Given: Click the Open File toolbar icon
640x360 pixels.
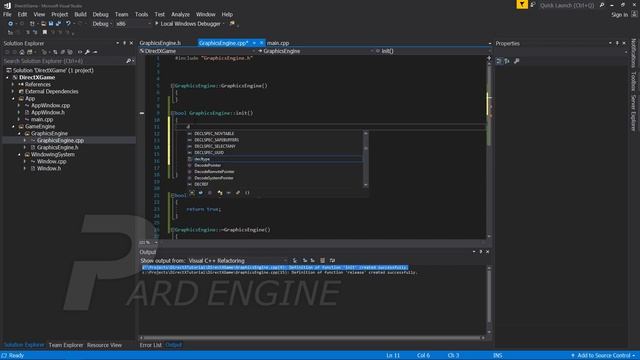Looking at the screenshot, I should click(43, 24).
